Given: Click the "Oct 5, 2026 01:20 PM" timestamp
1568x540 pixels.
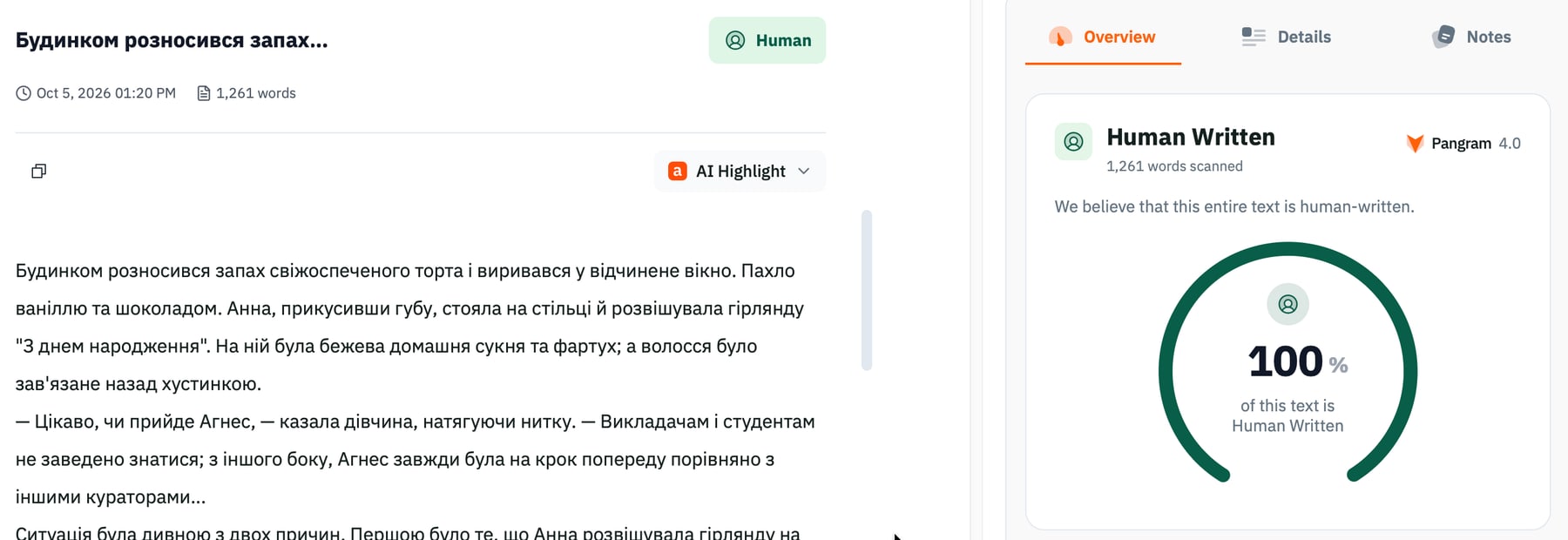Looking at the screenshot, I should [106, 93].
